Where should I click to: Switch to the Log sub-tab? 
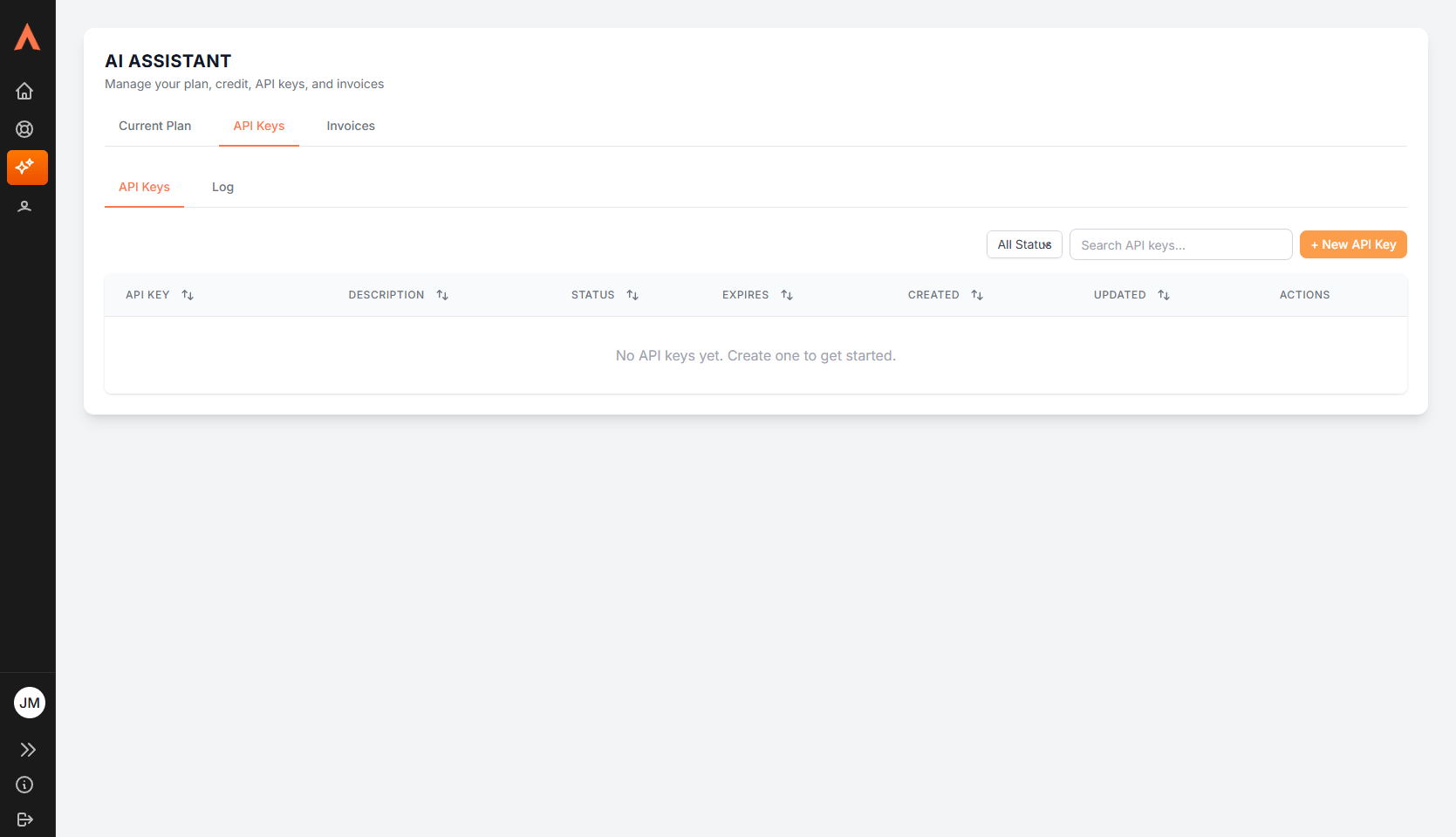[222, 187]
